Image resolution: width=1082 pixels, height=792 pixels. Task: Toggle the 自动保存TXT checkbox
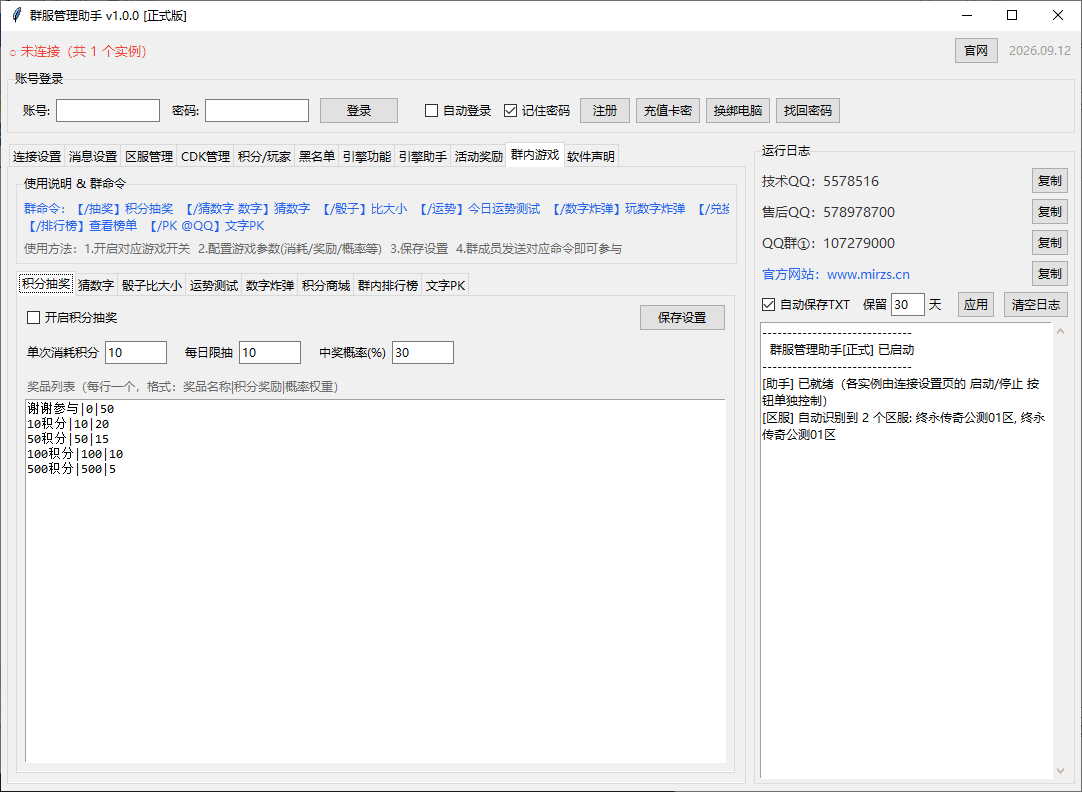tap(768, 304)
